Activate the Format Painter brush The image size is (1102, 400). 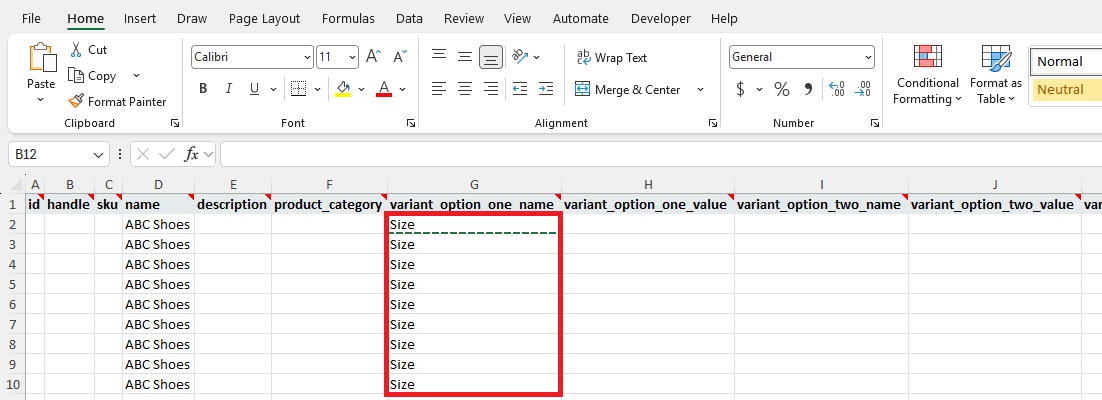(x=76, y=101)
